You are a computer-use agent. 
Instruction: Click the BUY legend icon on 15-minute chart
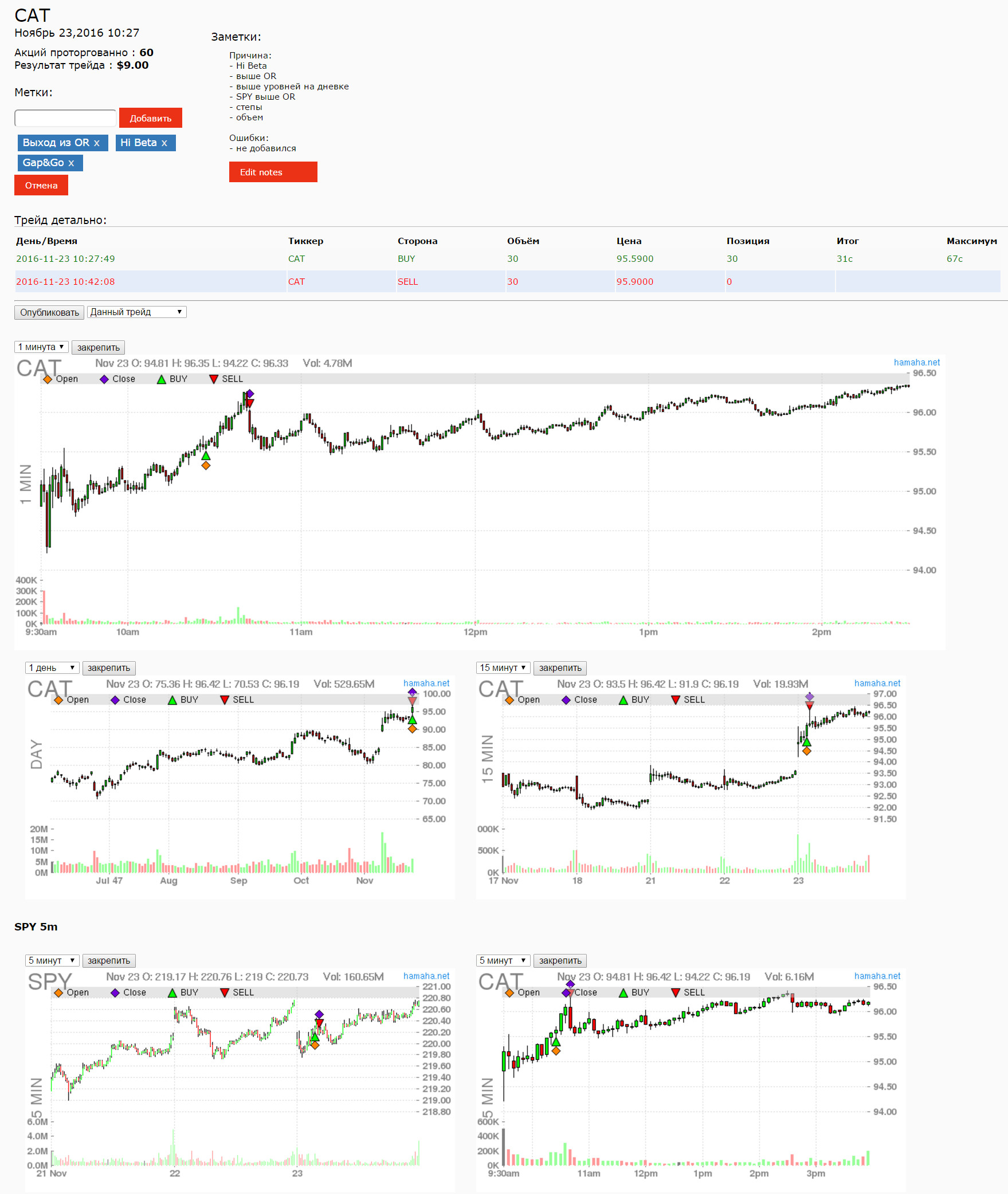623,700
